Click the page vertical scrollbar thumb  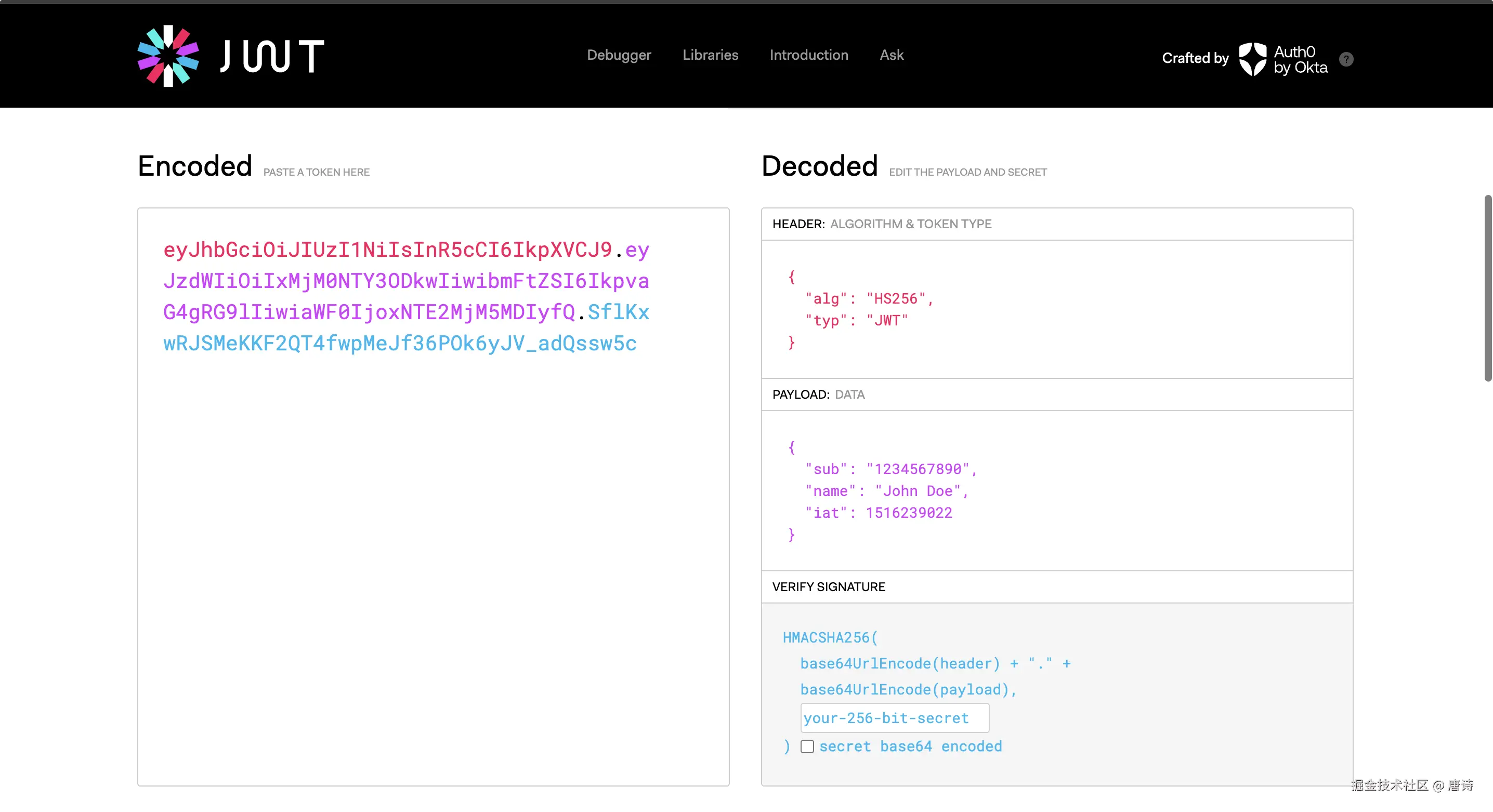tap(1487, 288)
